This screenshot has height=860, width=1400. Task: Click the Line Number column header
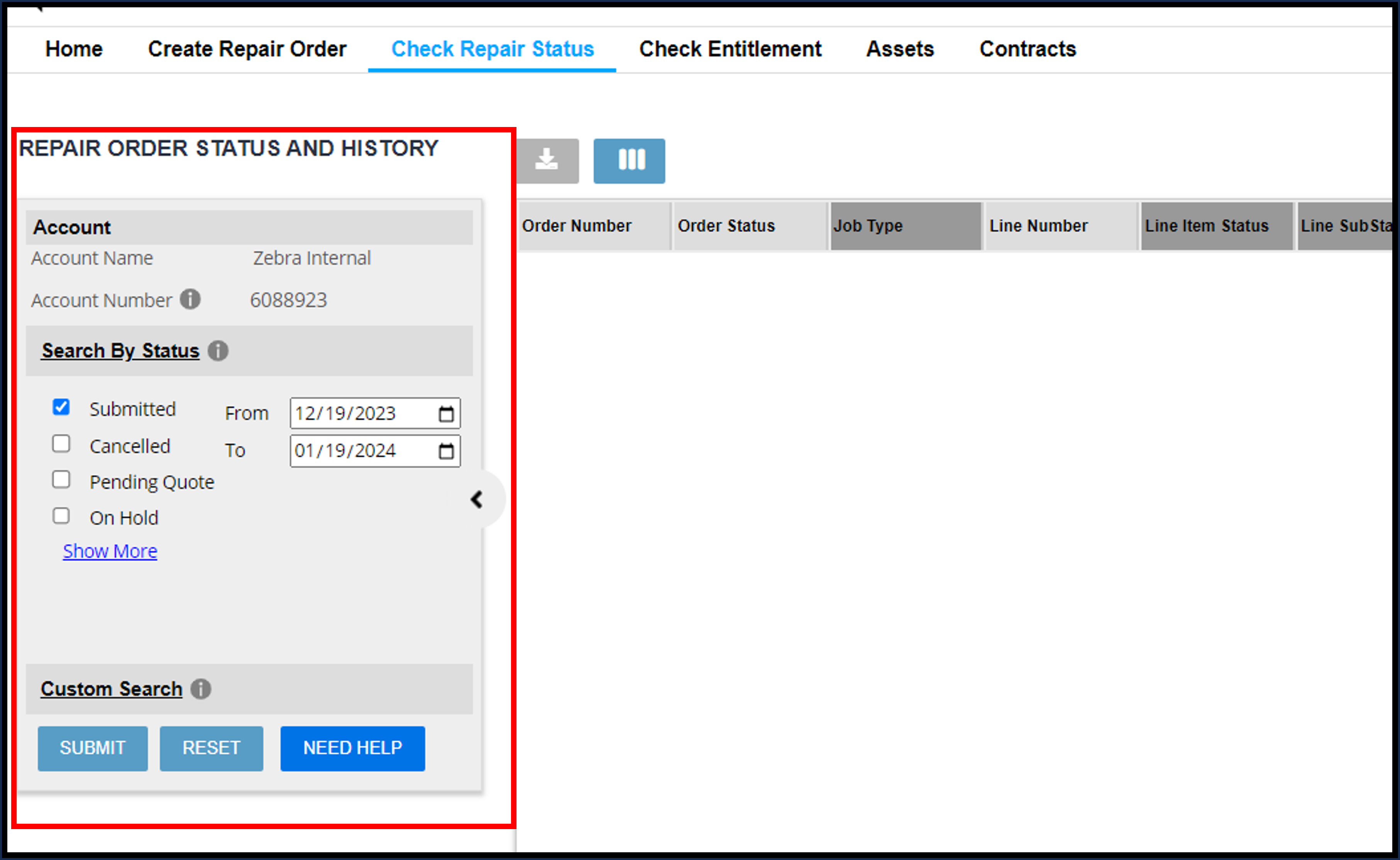click(1061, 226)
